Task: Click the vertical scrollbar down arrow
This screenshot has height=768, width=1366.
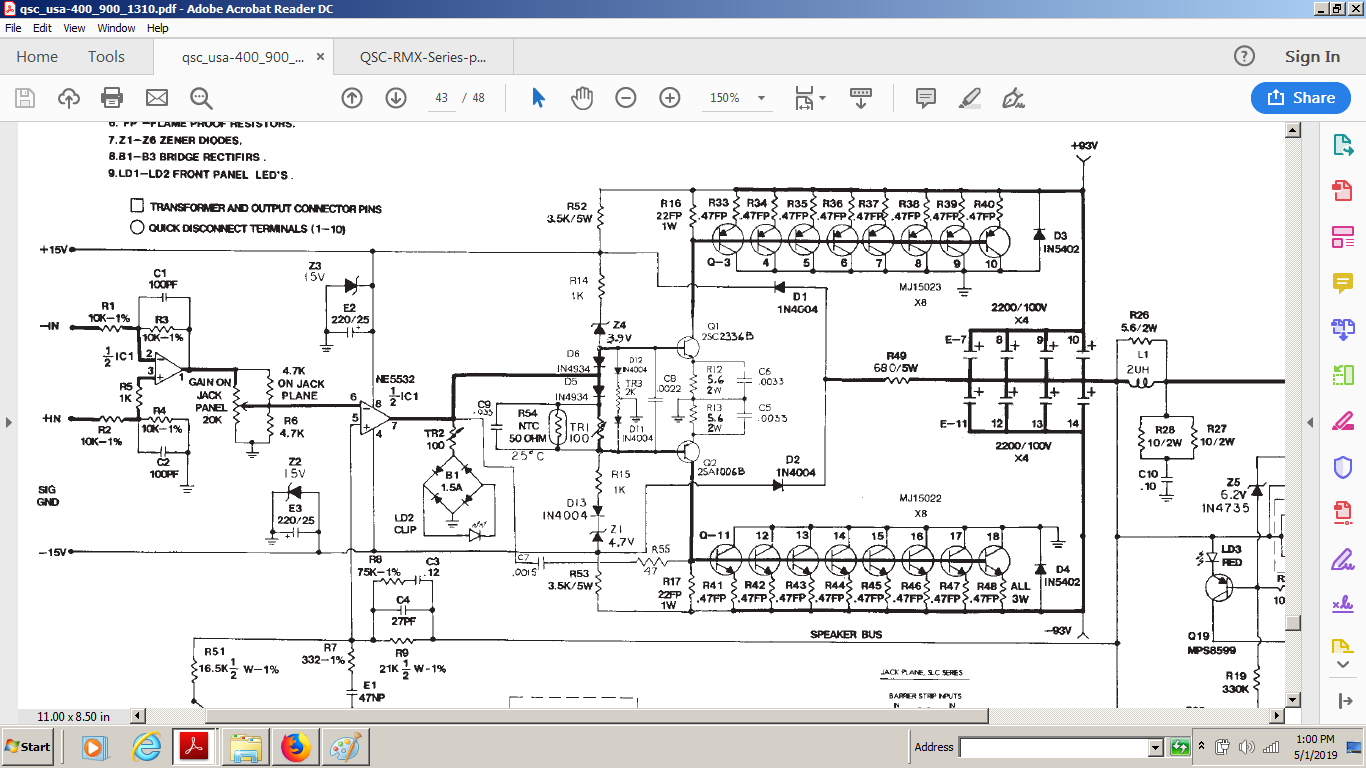Action: tap(1293, 700)
